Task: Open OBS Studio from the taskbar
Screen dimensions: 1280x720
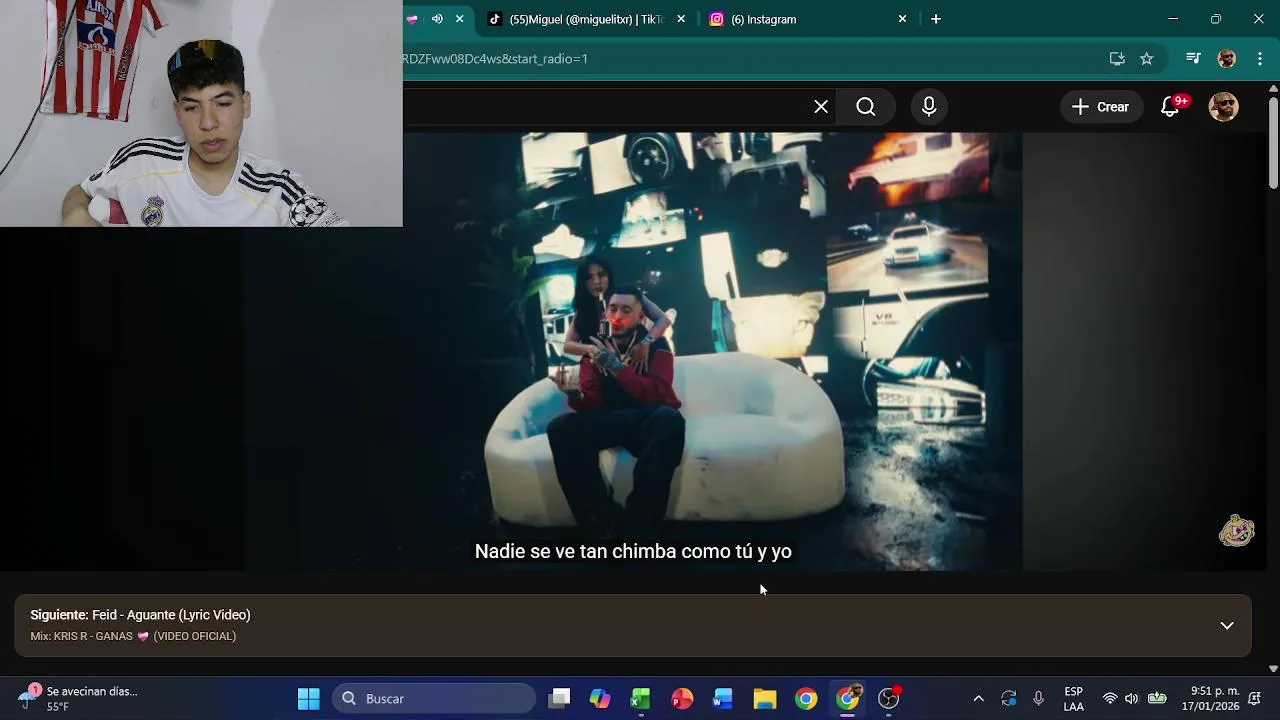Action: pyautogui.click(x=889, y=699)
